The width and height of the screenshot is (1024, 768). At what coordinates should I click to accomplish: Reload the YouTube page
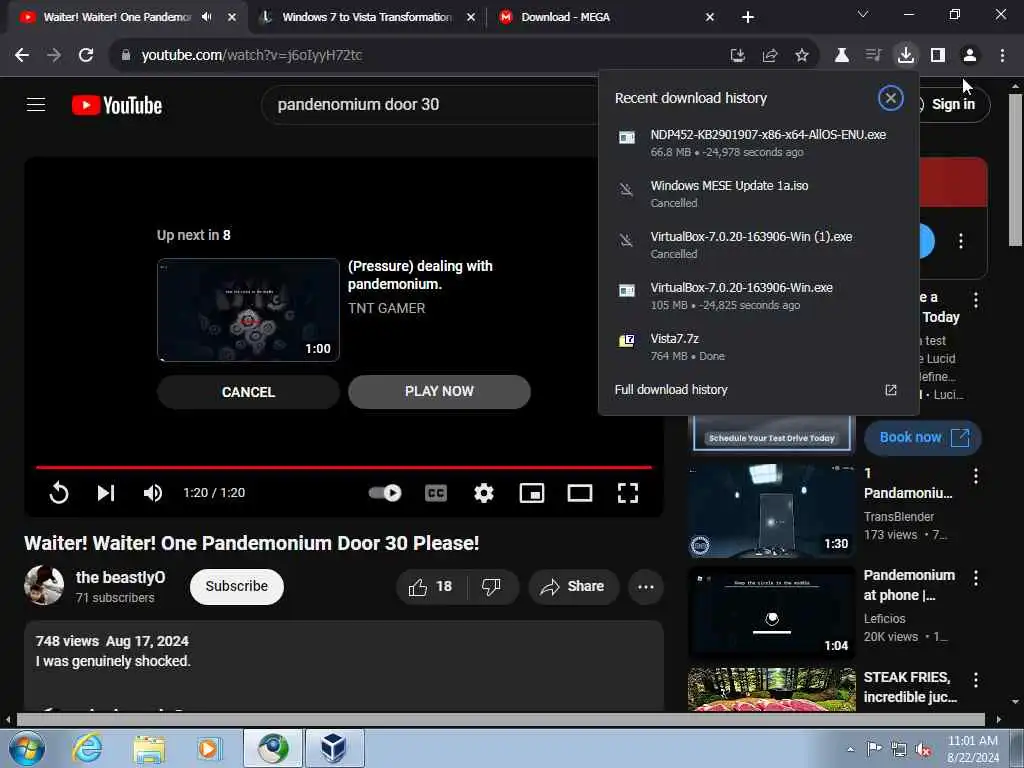[86, 56]
